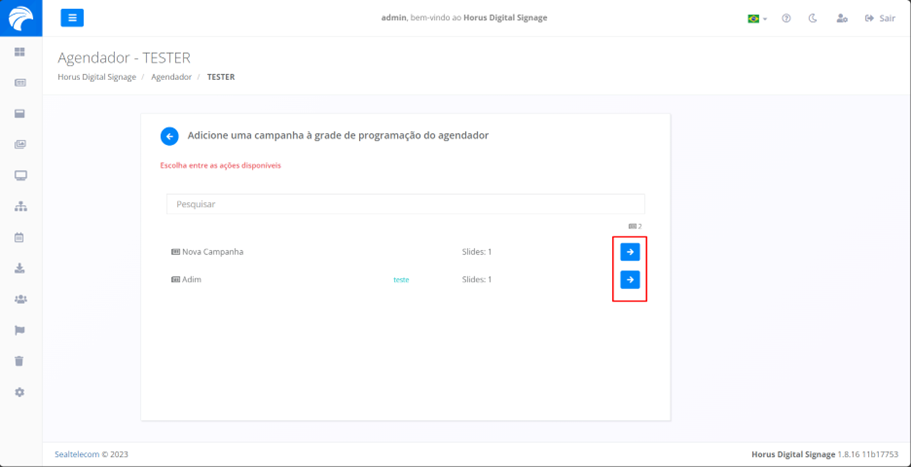The height and width of the screenshot is (467, 911).
Task: Open the monitor/players icon in sidebar
Action: coord(20,176)
